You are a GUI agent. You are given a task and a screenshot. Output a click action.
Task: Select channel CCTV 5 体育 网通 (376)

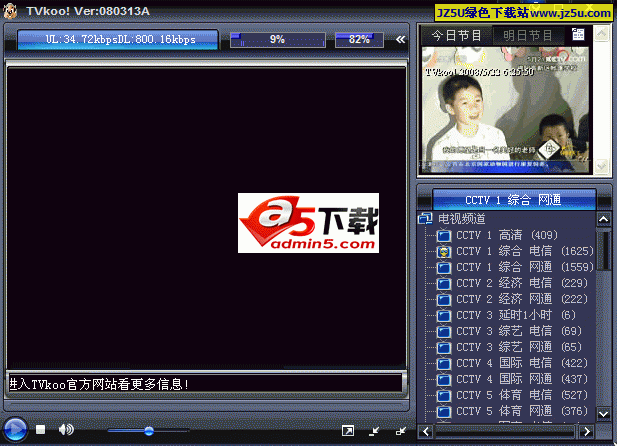[x=522, y=411]
